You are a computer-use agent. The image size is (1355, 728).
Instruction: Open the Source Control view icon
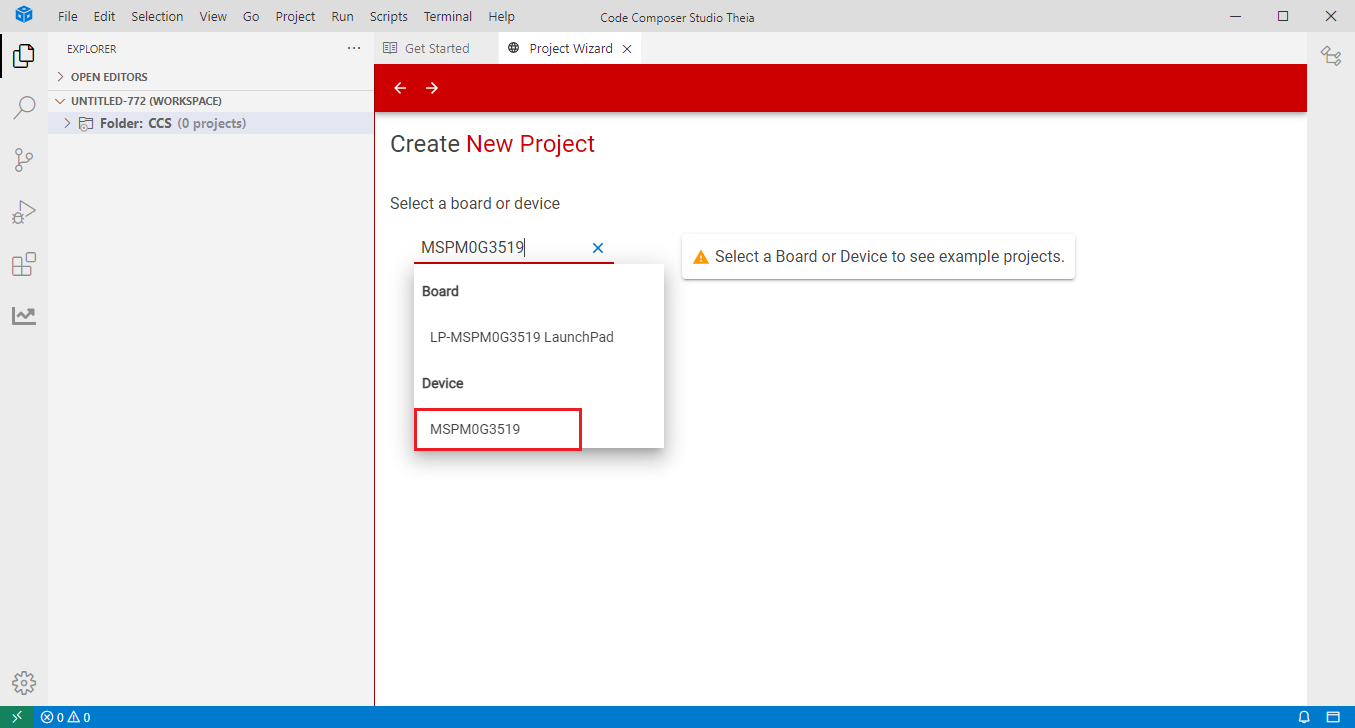coord(24,160)
